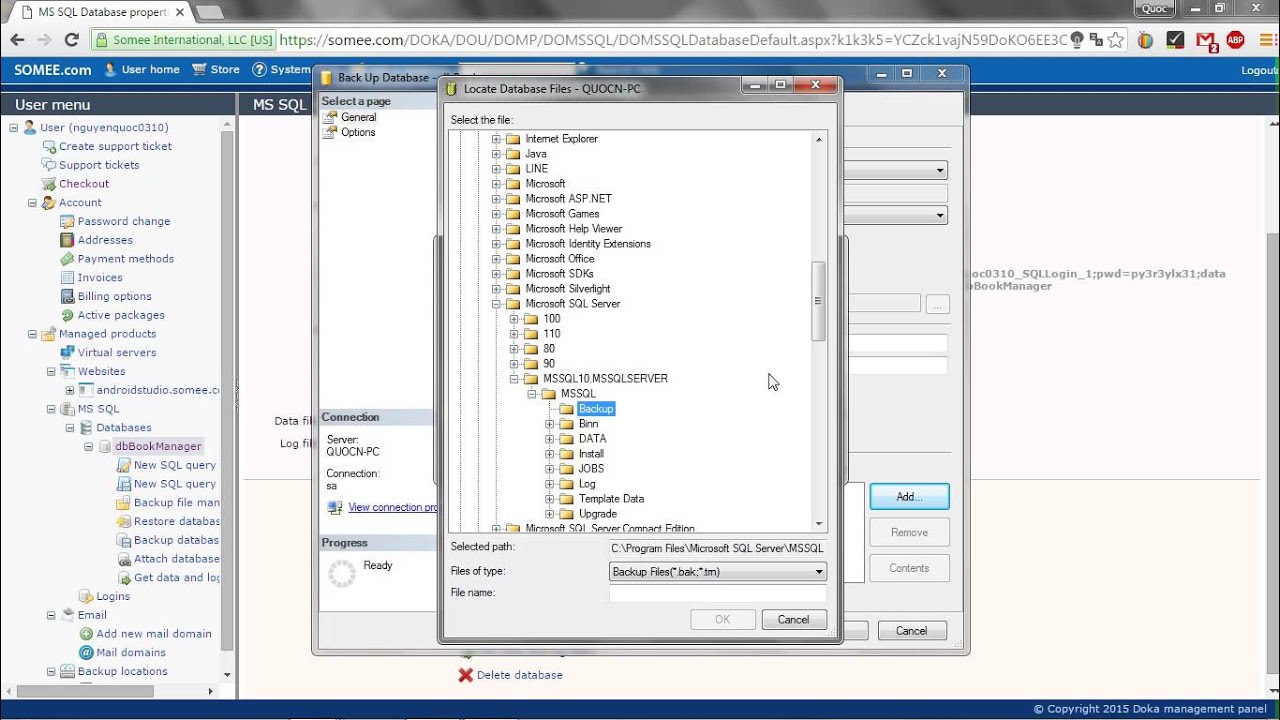Select the Template Data folder

611,499
